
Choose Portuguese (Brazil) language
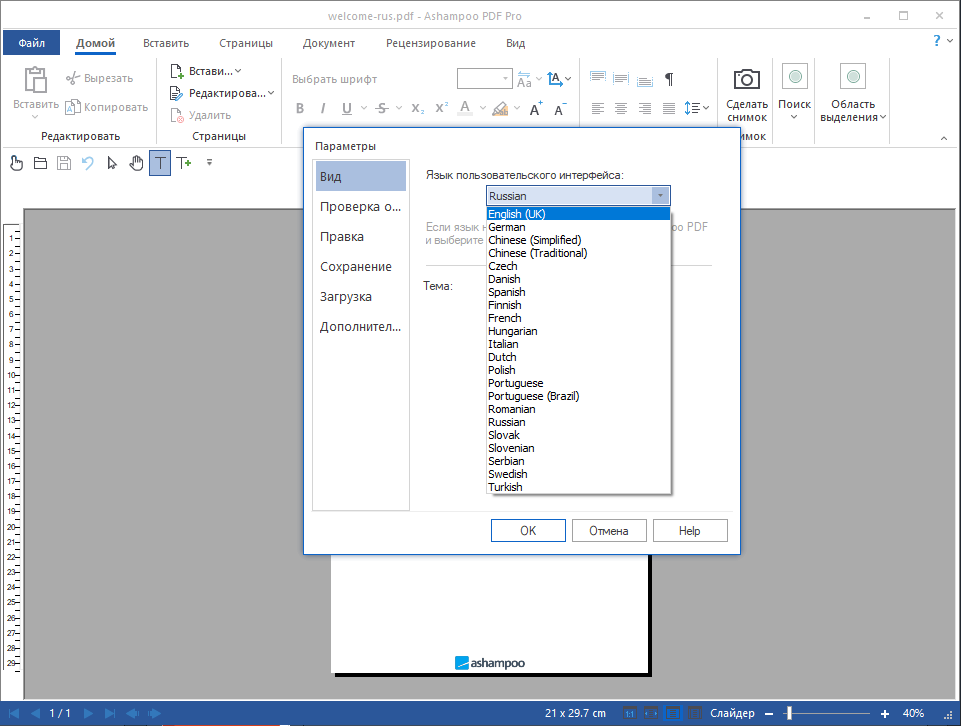pyautogui.click(x=578, y=396)
